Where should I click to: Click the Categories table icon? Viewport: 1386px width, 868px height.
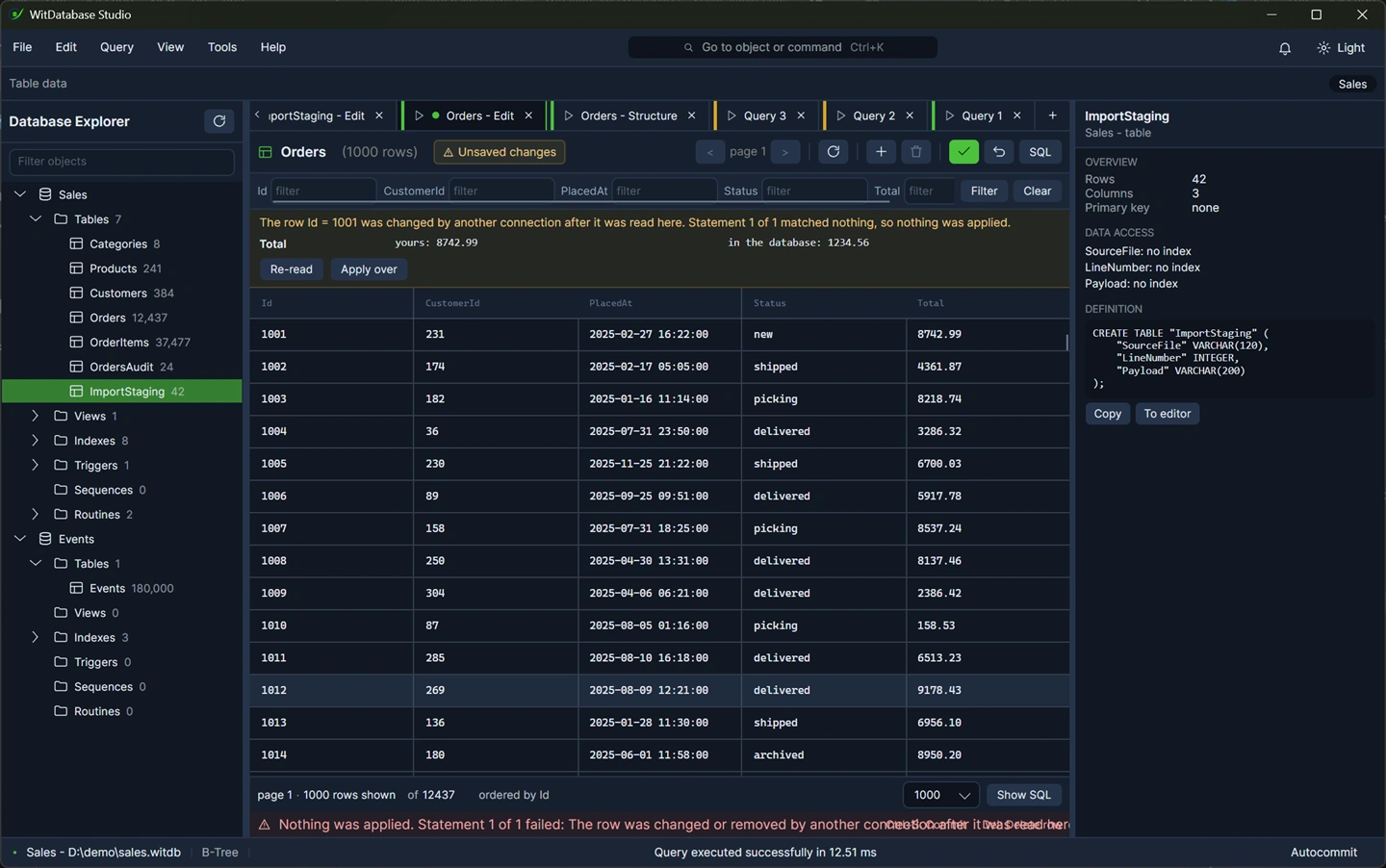[76, 243]
